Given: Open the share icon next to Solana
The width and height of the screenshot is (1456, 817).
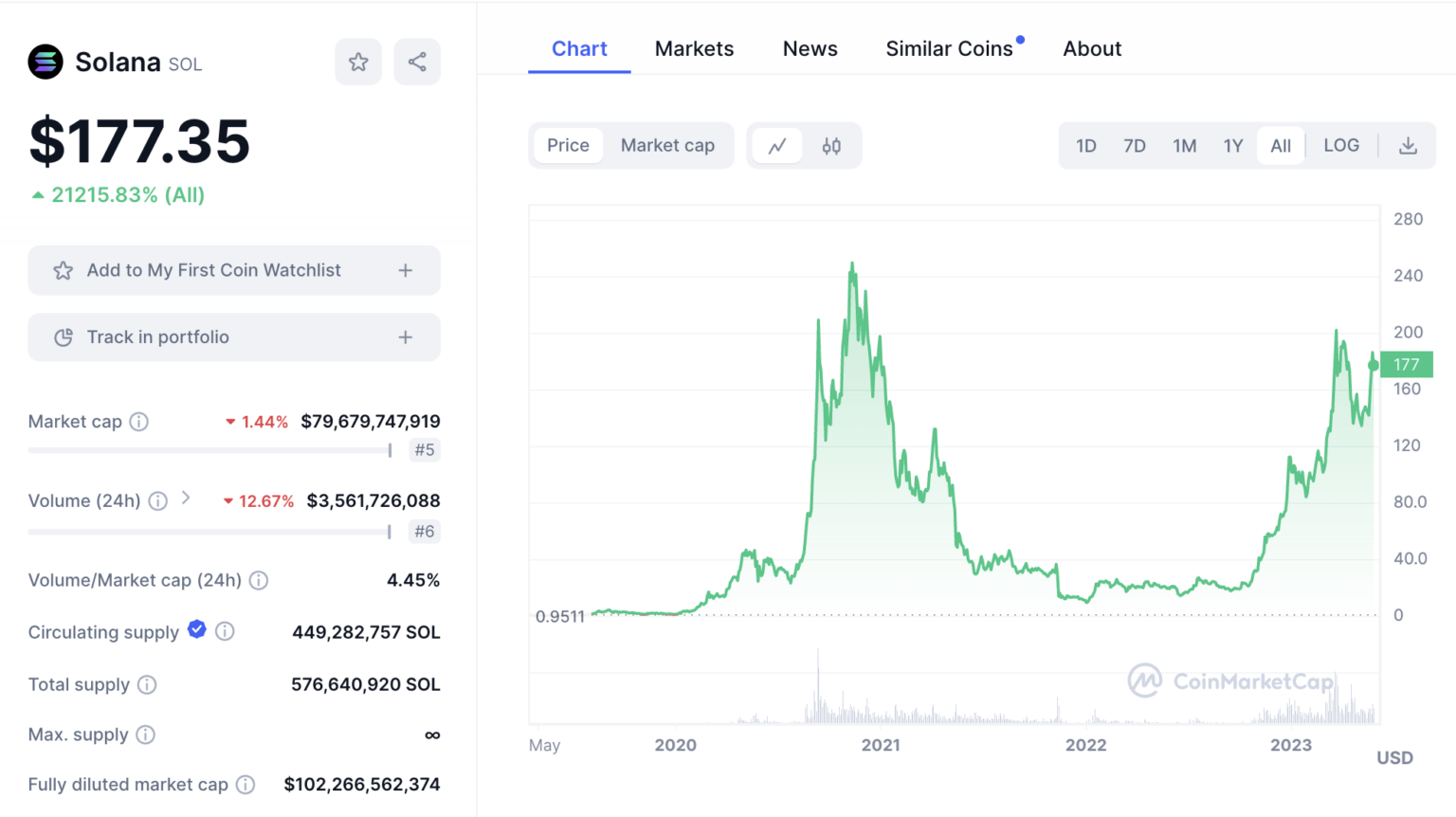Looking at the screenshot, I should [x=417, y=61].
